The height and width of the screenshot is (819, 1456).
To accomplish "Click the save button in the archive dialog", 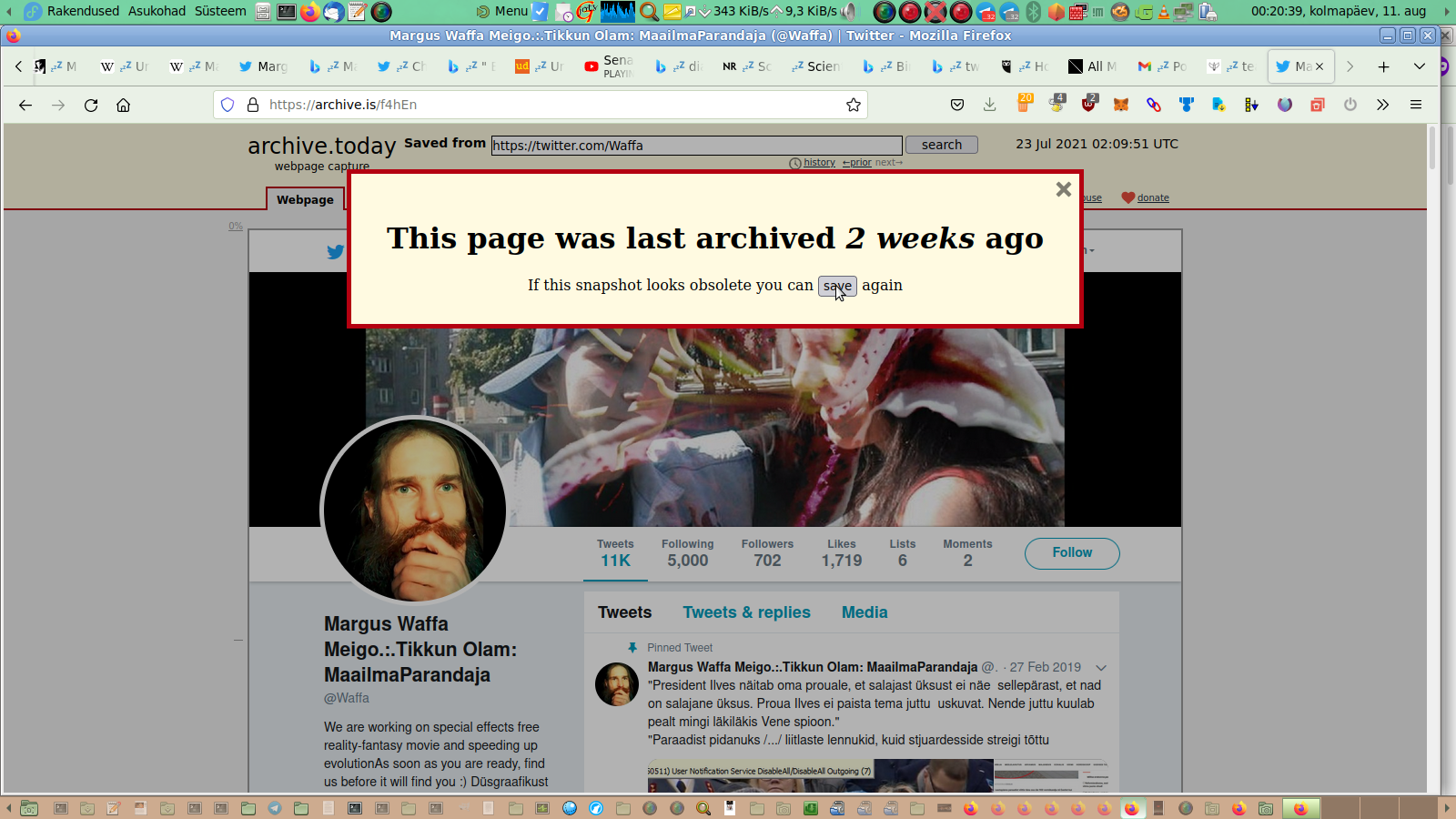I will pos(837,286).
